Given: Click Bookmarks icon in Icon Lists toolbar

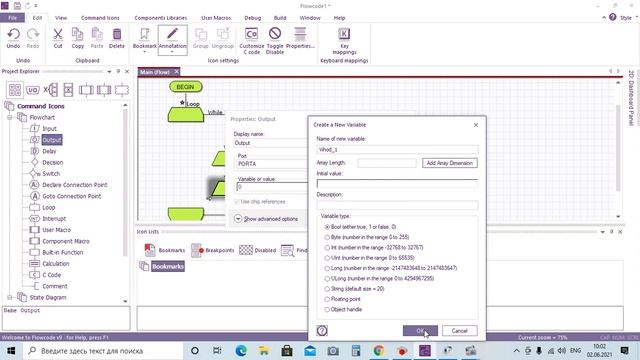Looking at the screenshot, I should click(x=164, y=250).
